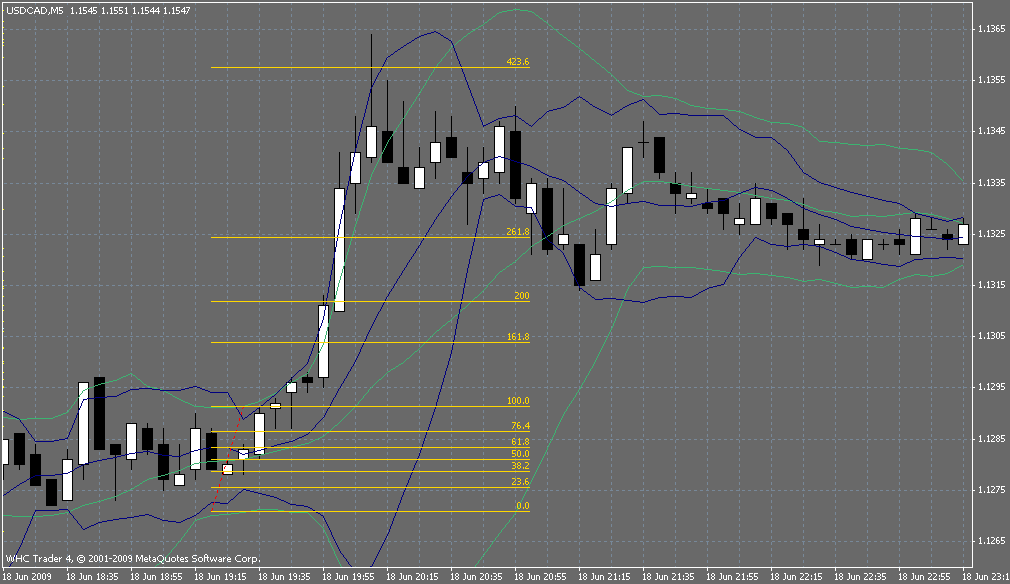
Task: Select the 18 Jun 19:55 time label
Action: pos(348,576)
